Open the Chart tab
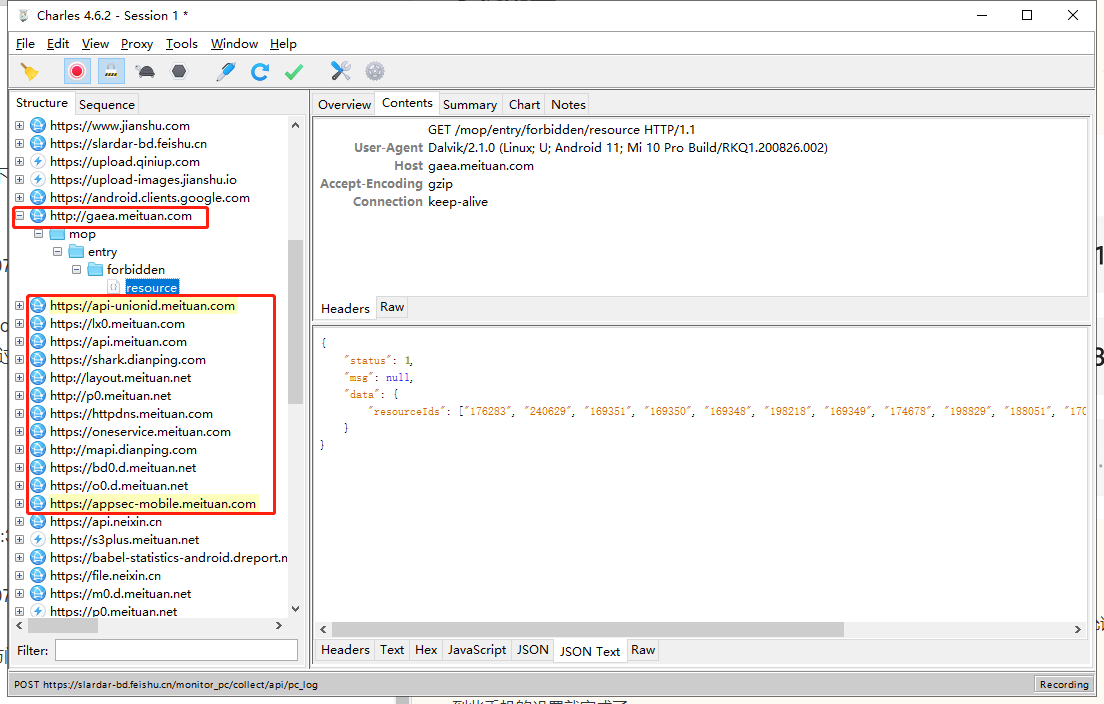 coord(524,104)
